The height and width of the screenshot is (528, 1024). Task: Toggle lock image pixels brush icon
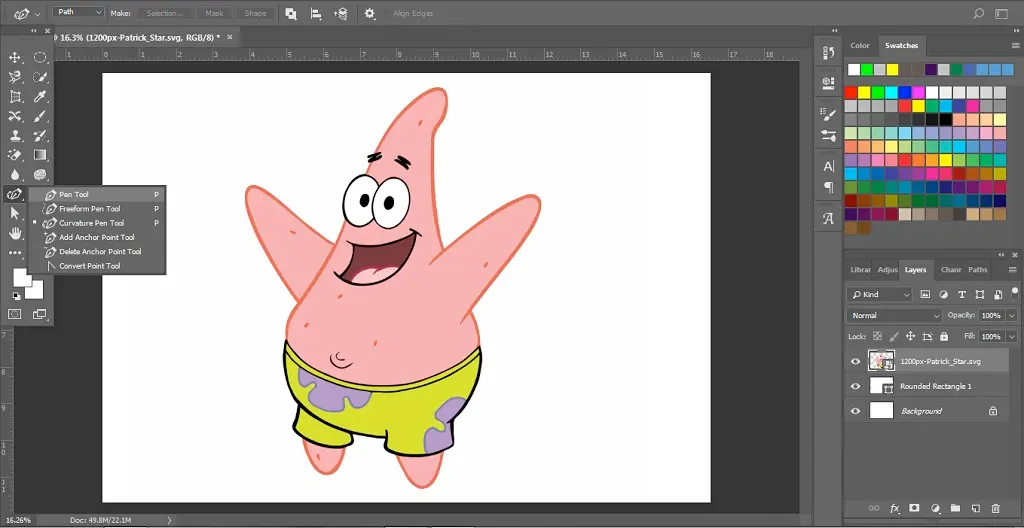pyautogui.click(x=894, y=337)
